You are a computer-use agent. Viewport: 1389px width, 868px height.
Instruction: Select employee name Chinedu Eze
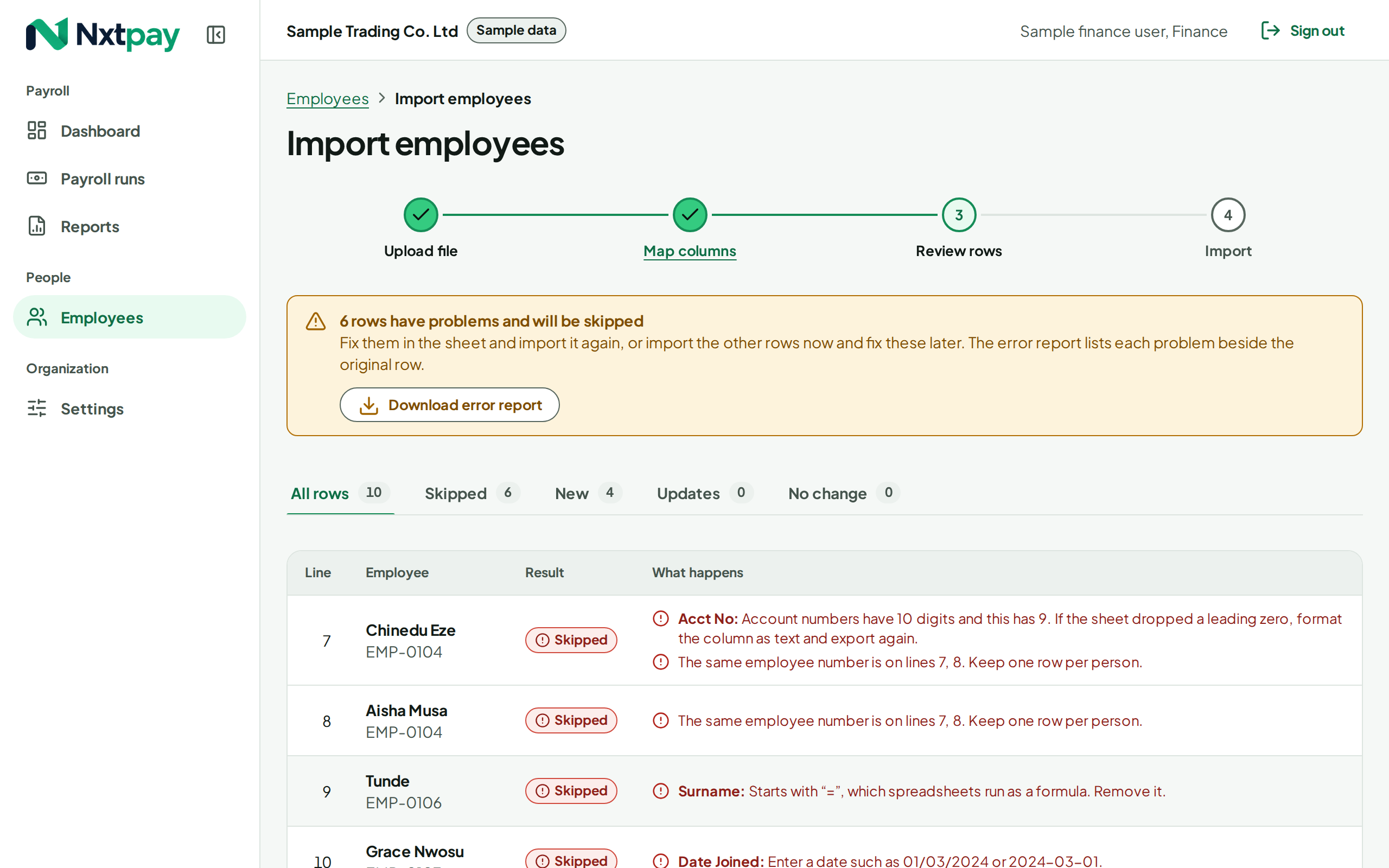(410, 630)
